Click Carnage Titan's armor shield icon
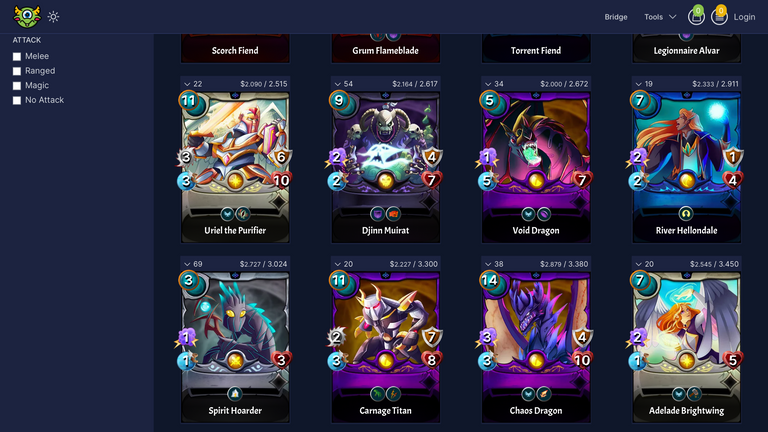The width and height of the screenshot is (768, 432). pos(432,337)
